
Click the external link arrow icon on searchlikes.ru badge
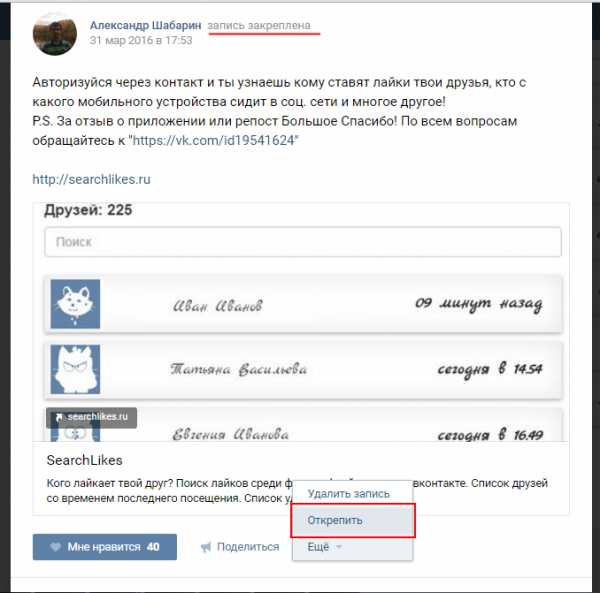click(59, 417)
